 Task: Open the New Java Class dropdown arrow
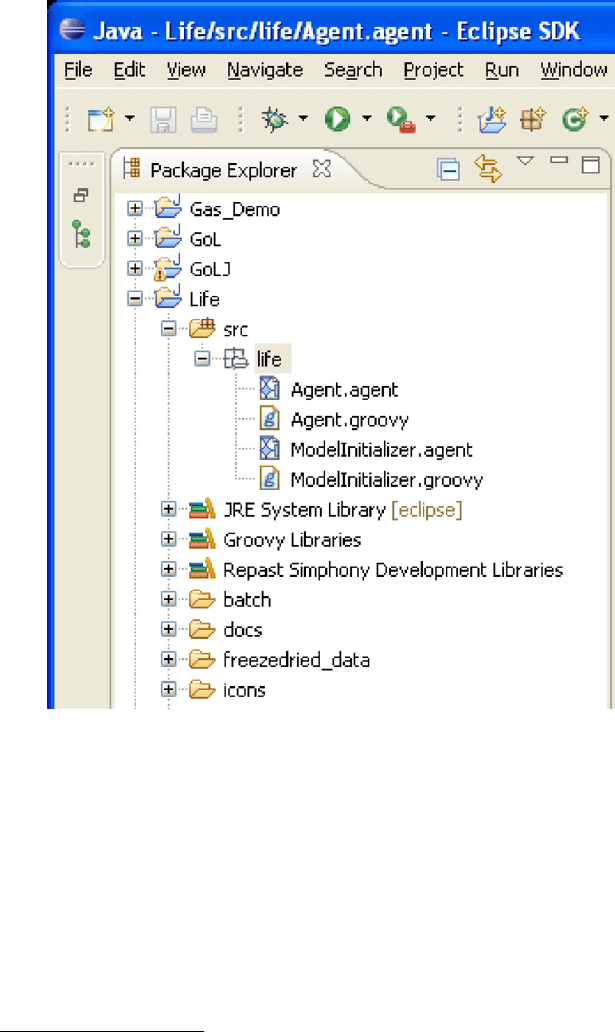tap(604, 119)
